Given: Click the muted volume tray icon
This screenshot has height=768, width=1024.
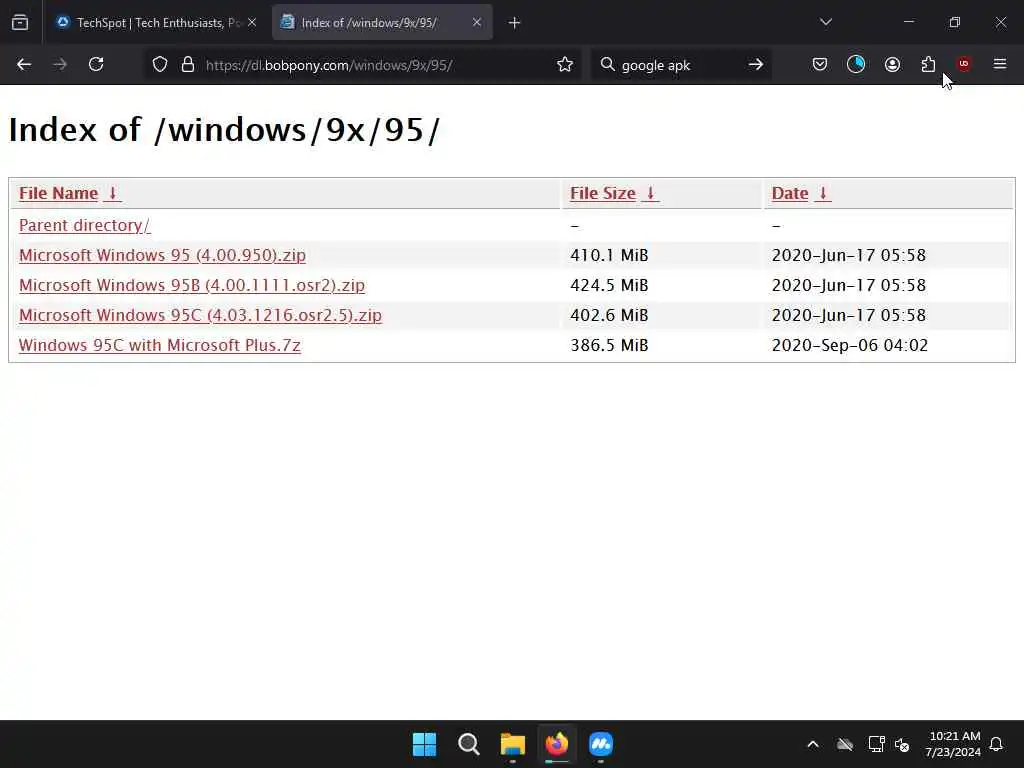Looking at the screenshot, I should point(903,744).
